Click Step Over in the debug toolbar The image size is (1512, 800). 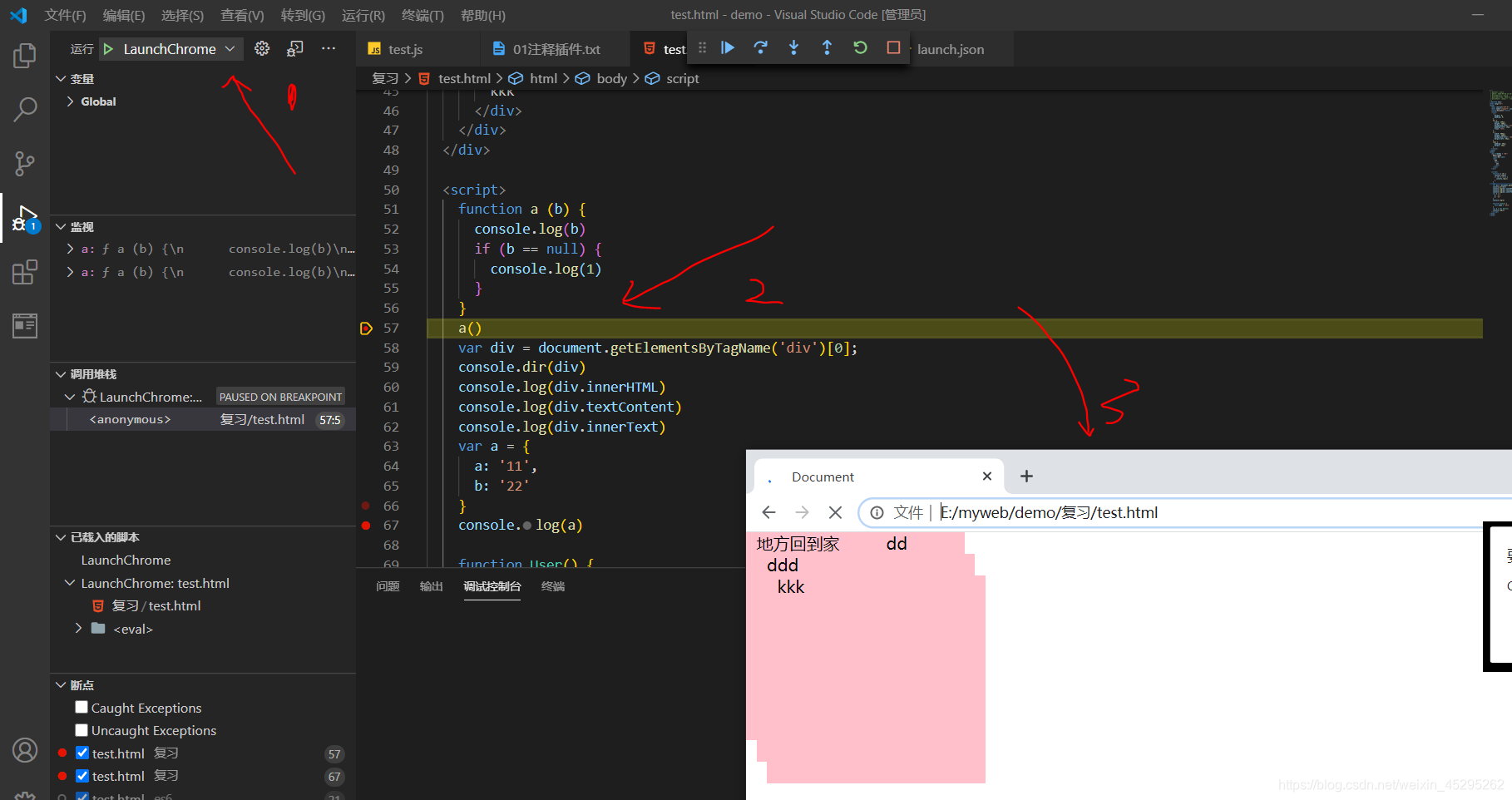pos(760,47)
